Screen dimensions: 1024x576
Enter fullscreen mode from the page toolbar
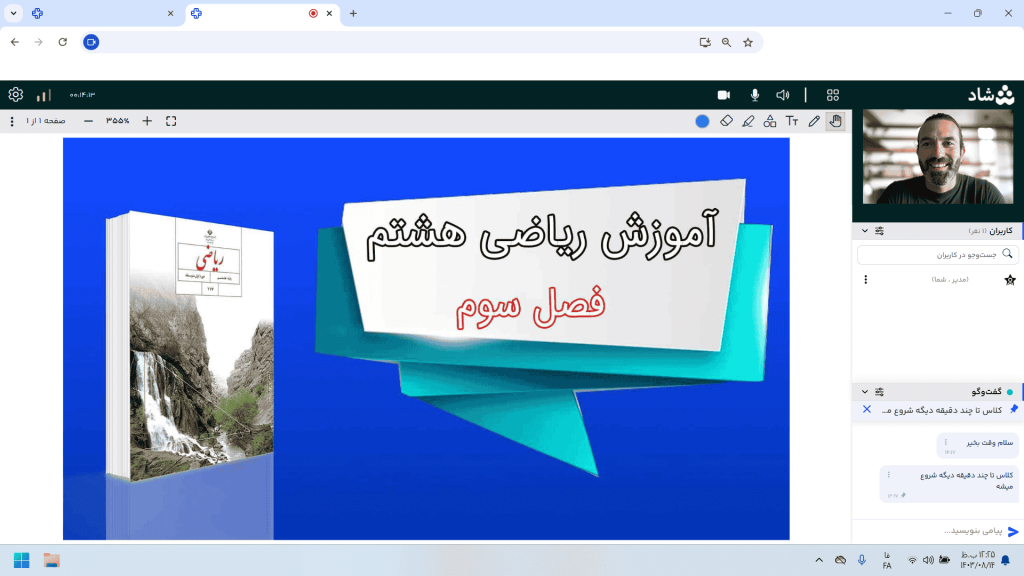point(170,120)
